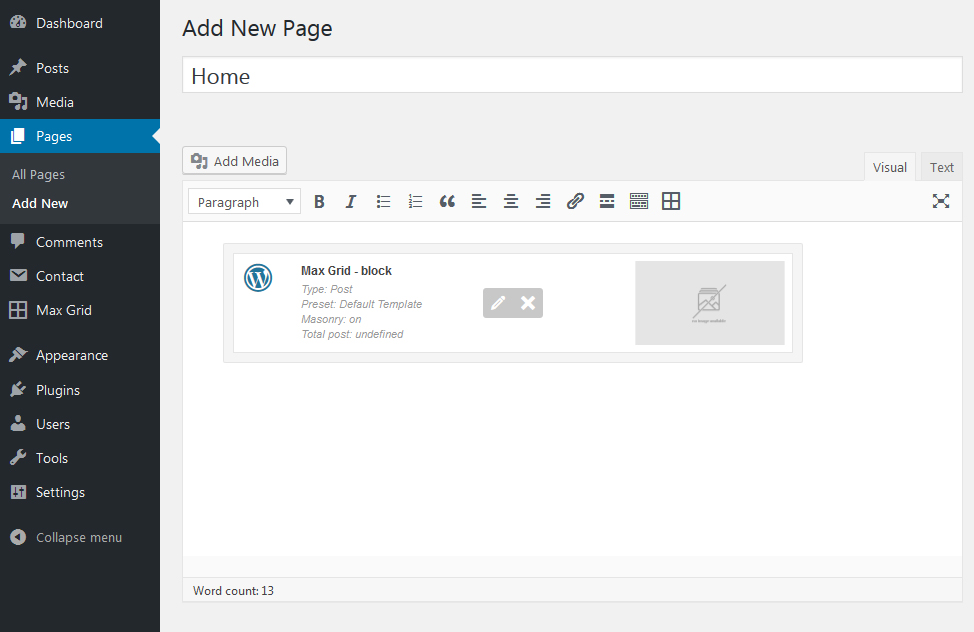Align text right

point(543,201)
